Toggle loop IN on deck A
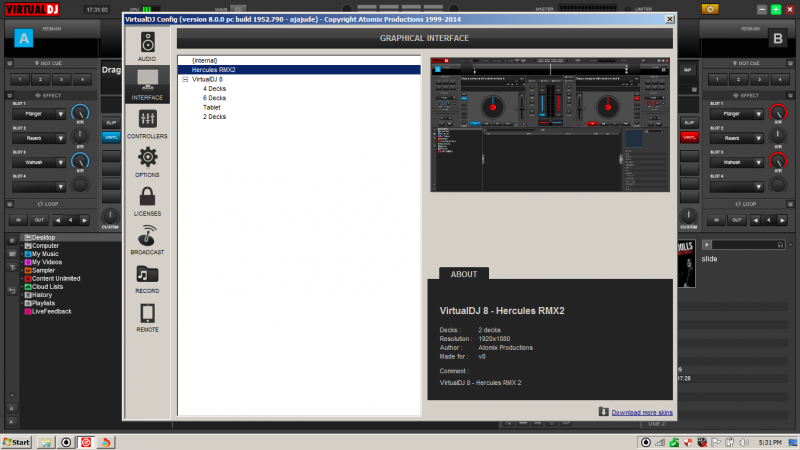 [18, 220]
